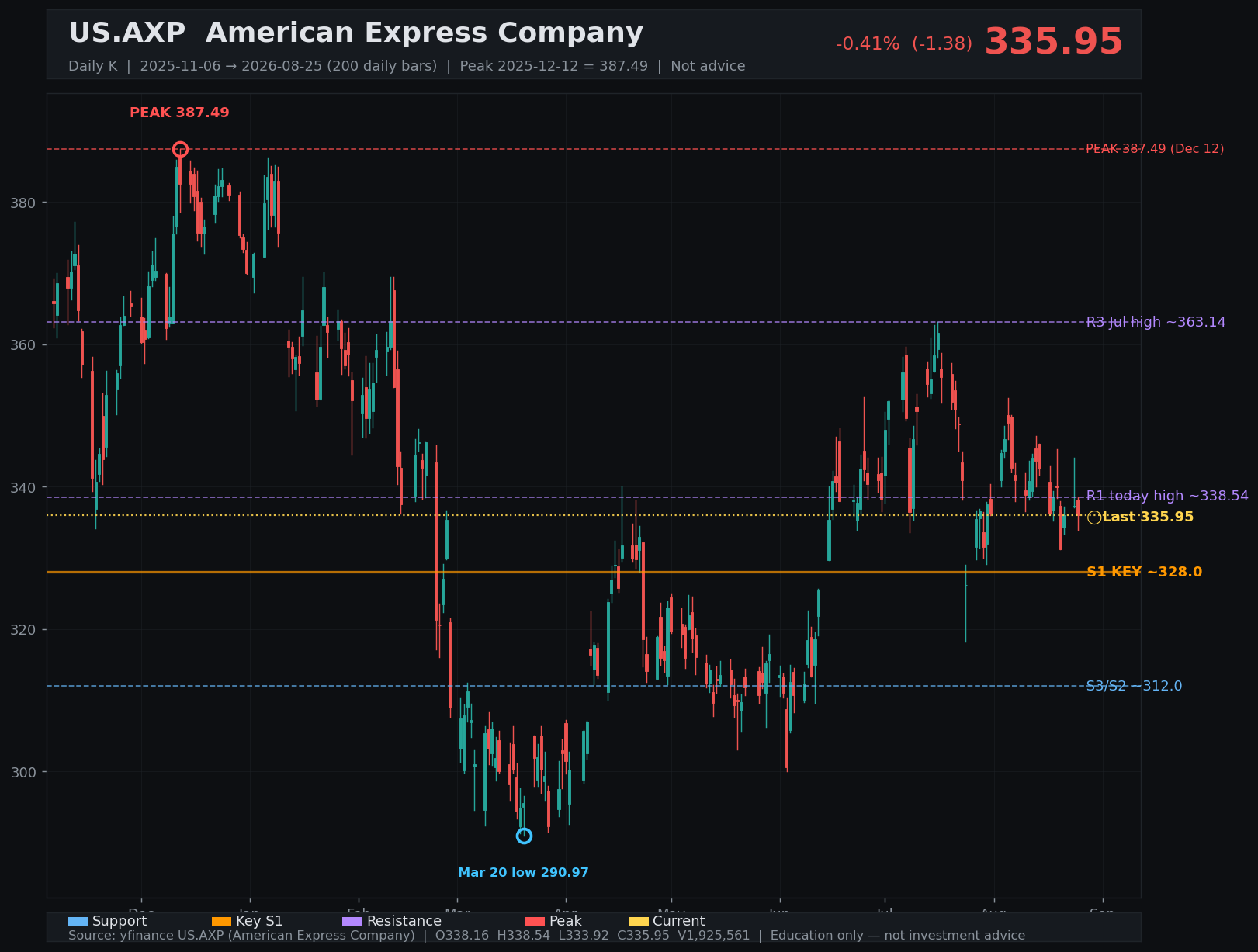
Task: Click the red PEAK circle marker on chart
Action: click(180, 149)
